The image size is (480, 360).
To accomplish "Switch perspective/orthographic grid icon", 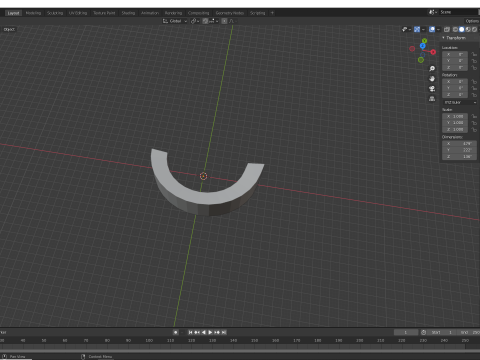I will (x=432, y=99).
